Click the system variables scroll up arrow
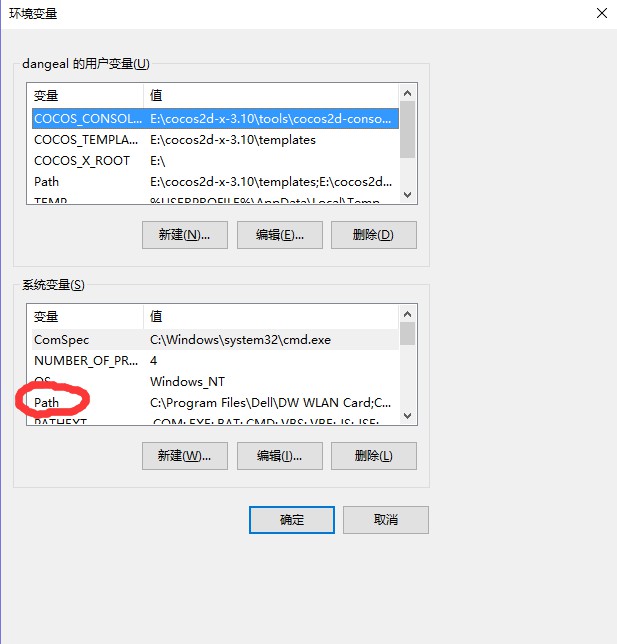Viewport: 617px width, 644px height. point(407,314)
